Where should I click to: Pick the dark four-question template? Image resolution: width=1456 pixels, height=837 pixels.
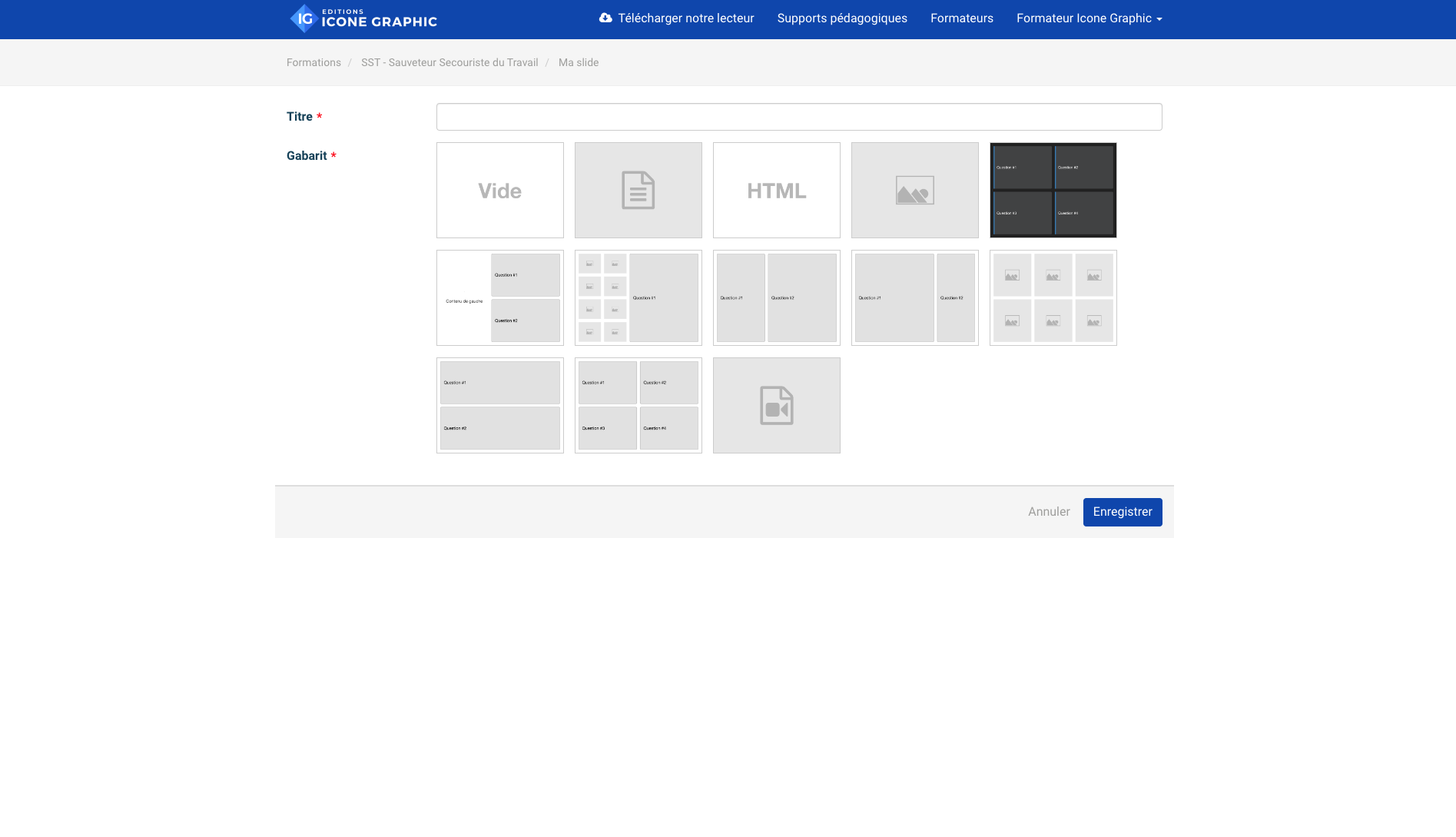tap(1053, 190)
